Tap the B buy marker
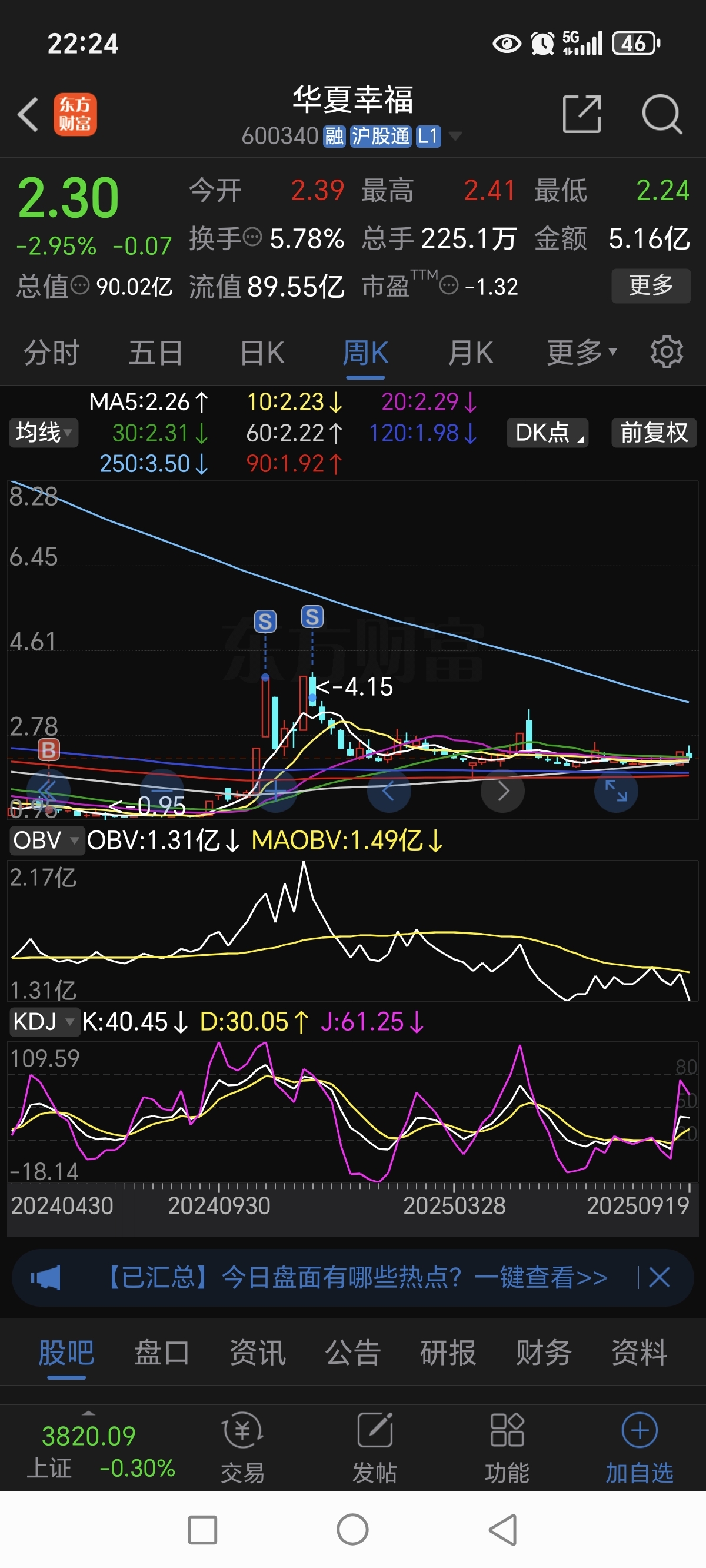 (49, 749)
